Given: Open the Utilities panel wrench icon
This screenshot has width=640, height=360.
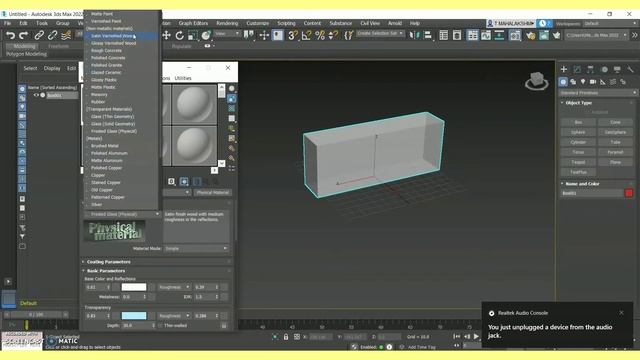Looking at the screenshot, I should coord(631,69).
